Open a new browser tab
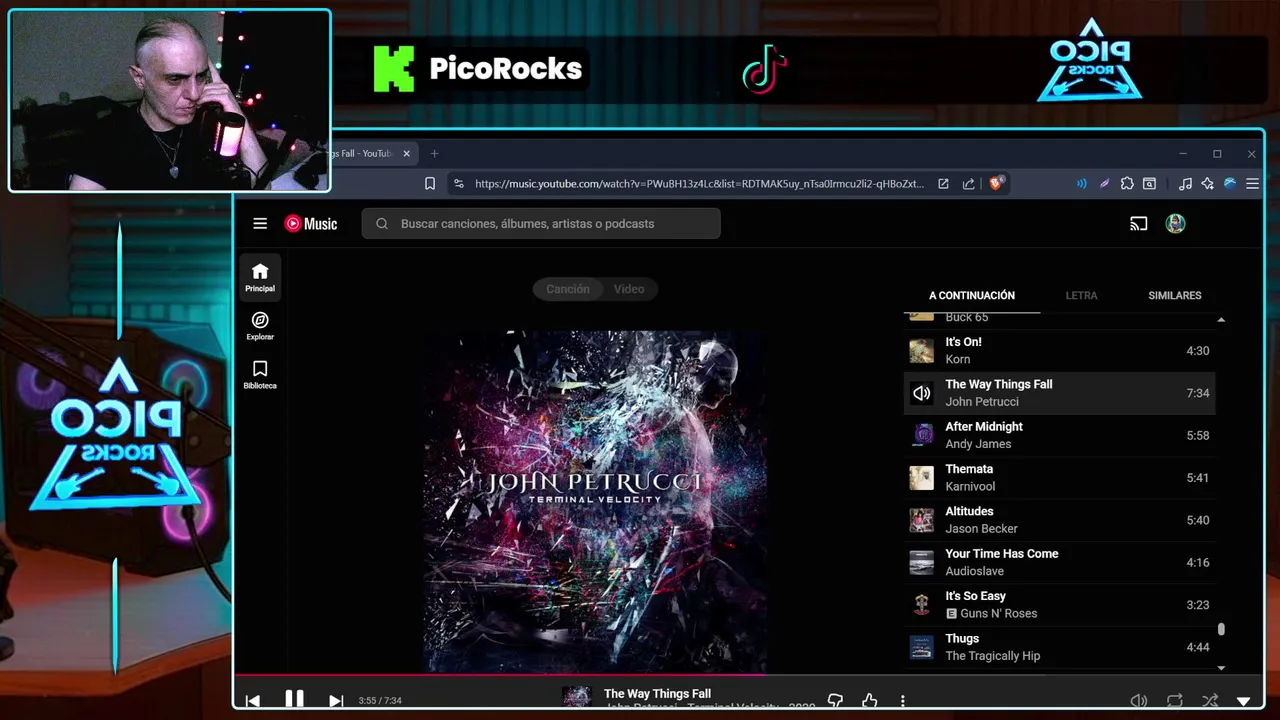 pos(434,154)
